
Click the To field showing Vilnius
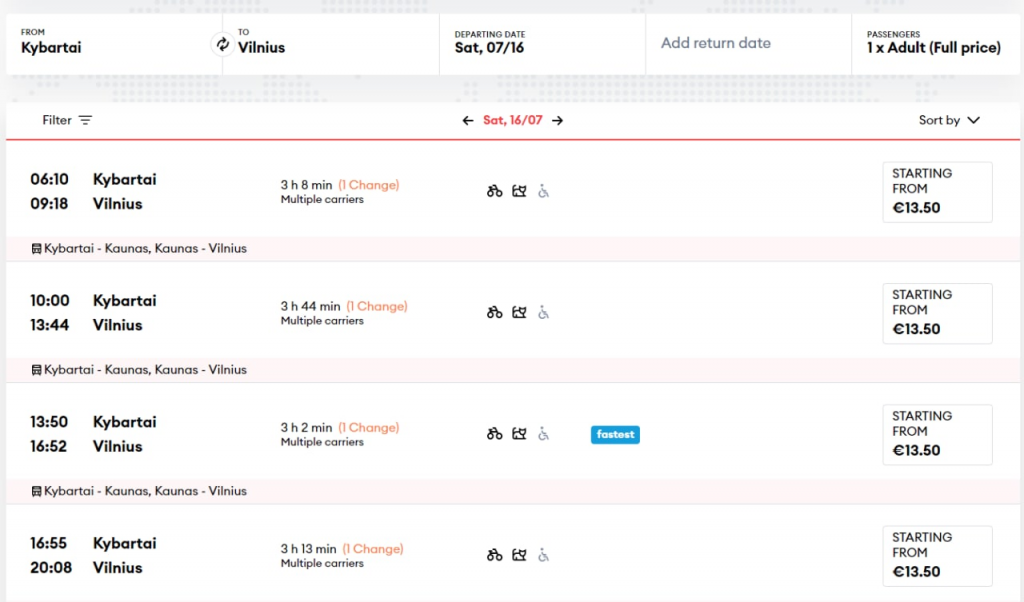330,44
